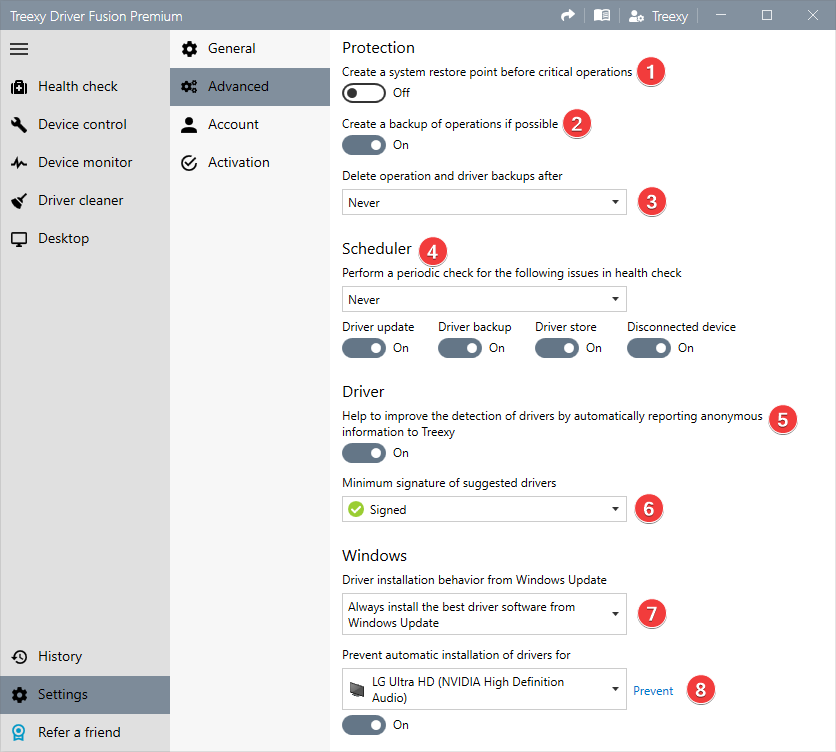Image resolution: width=836 pixels, height=752 pixels.
Task: Open the Activation tab
Action: coord(238,162)
